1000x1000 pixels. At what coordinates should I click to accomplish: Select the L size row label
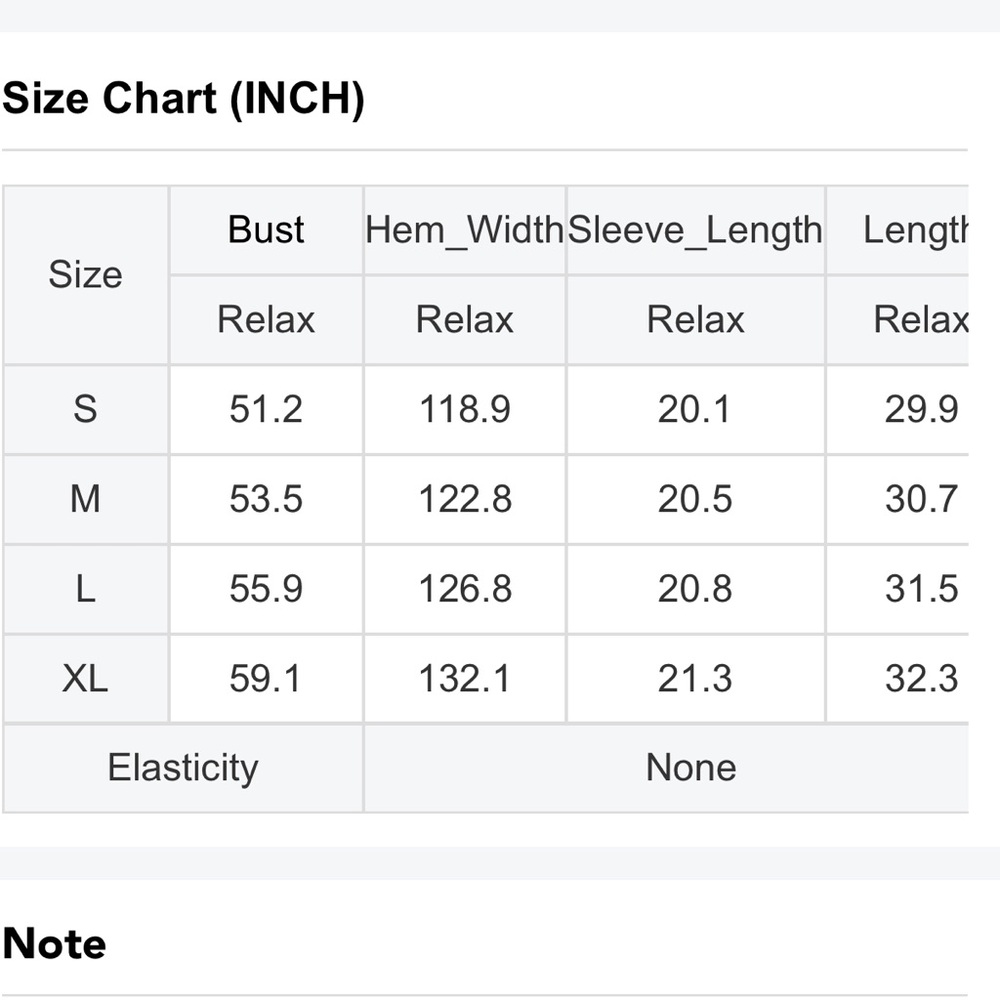pyautogui.click(x=85, y=589)
